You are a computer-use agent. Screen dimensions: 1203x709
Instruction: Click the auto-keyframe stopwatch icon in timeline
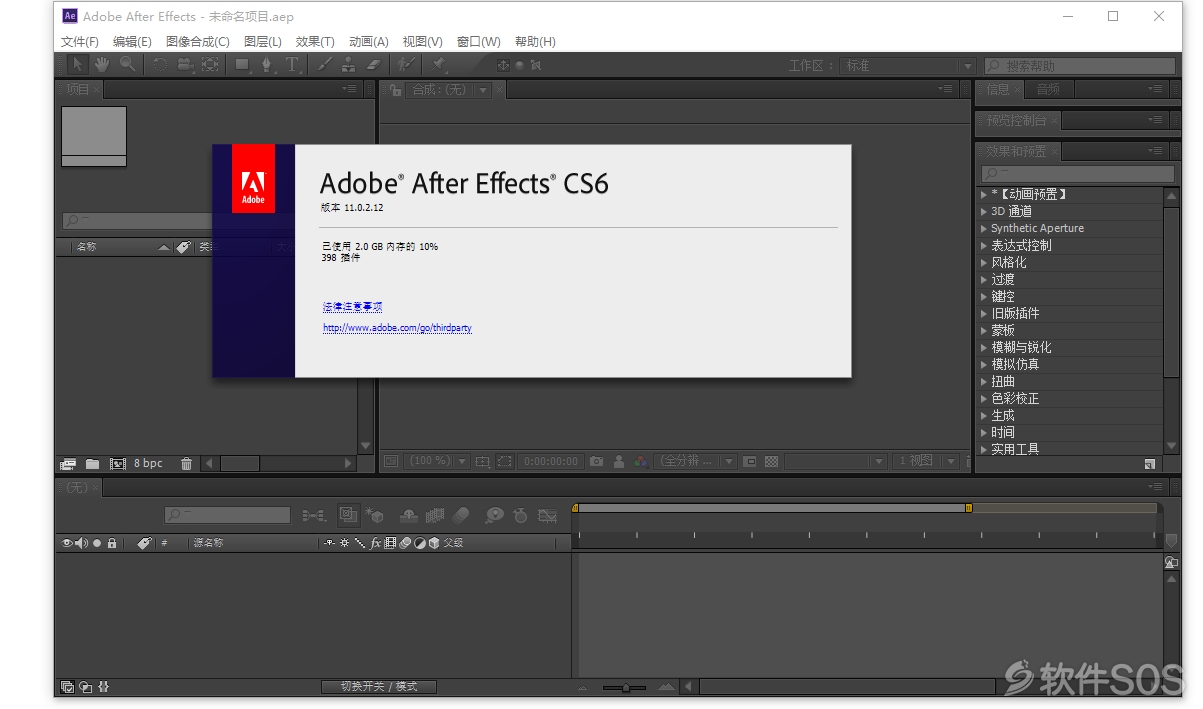click(x=520, y=516)
